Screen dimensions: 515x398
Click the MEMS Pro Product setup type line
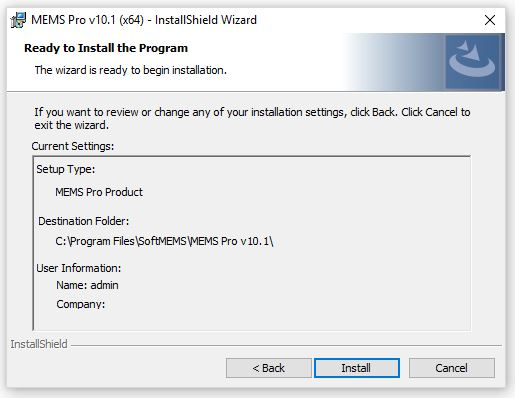coord(99,192)
